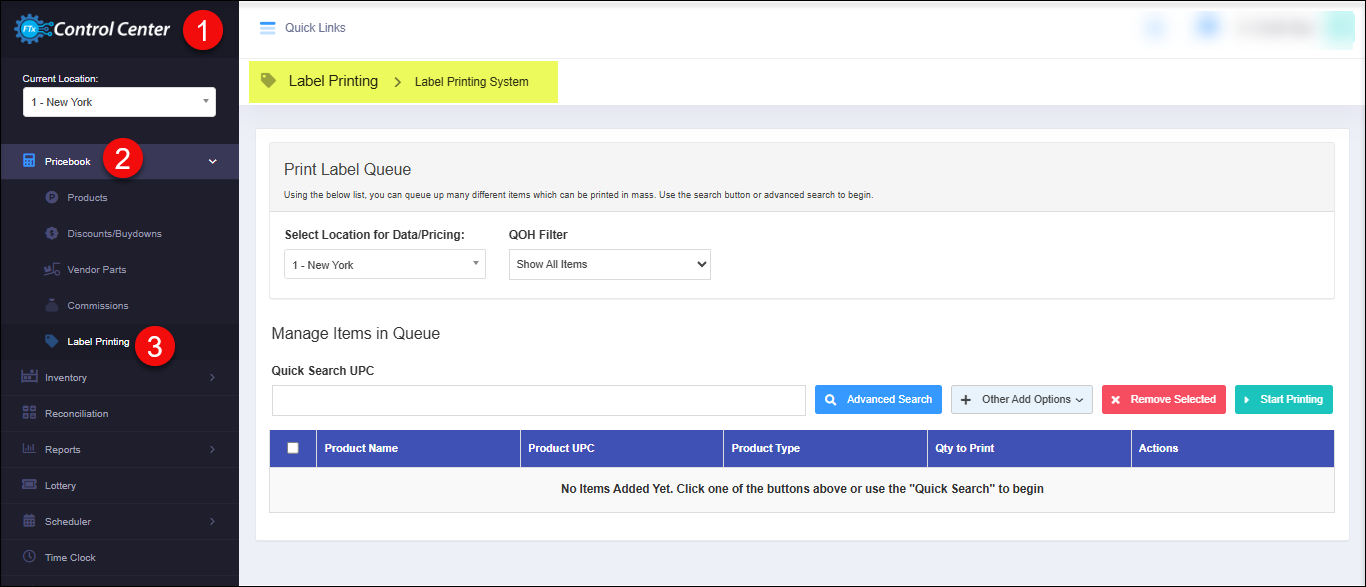Click the Quick Search UPC input field
Image resolution: width=1366 pixels, height=587 pixels.
(538, 400)
